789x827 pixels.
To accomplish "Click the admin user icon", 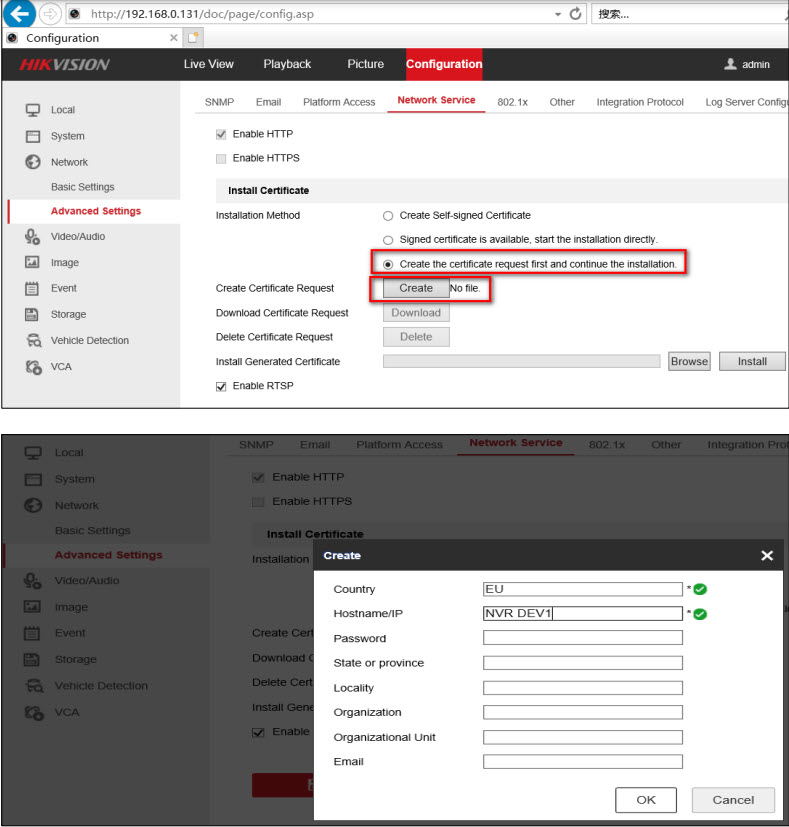I will [x=730, y=65].
